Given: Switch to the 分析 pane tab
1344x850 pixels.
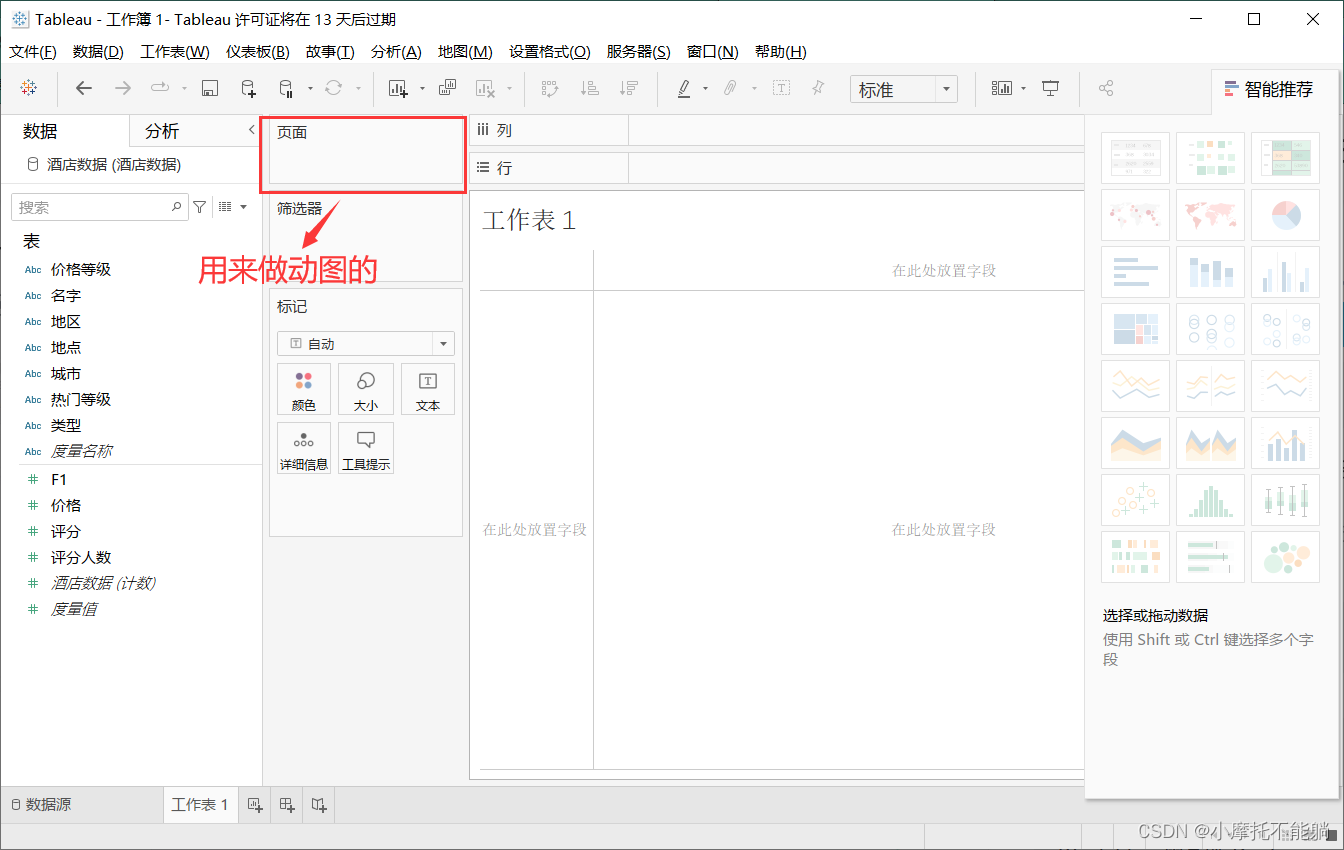Looking at the screenshot, I should (x=162, y=131).
